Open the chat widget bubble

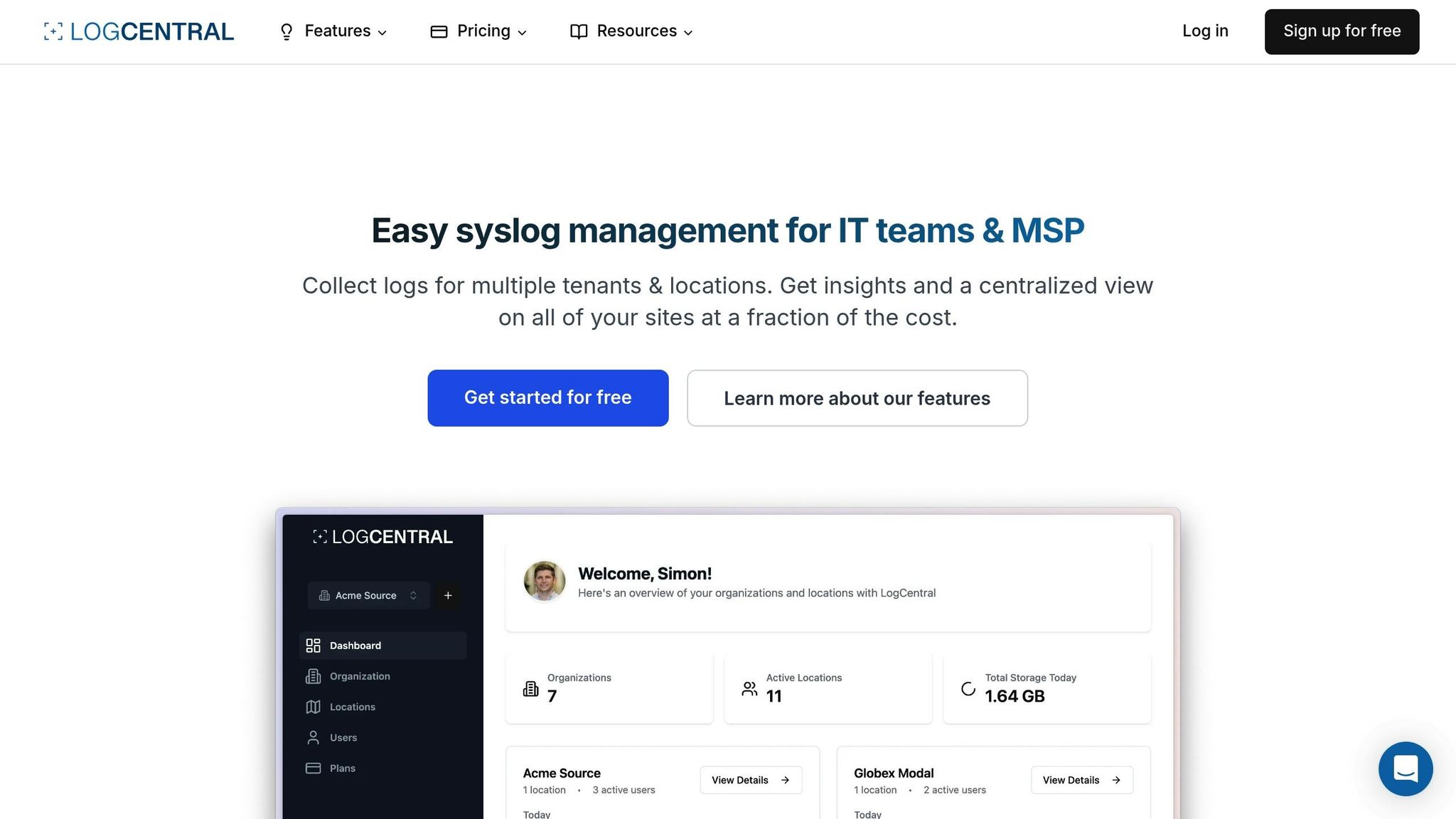click(x=1405, y=769)
